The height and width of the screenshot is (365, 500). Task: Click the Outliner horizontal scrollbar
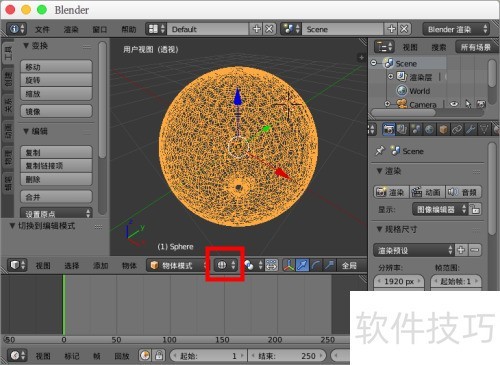click(x=403, y=113)
